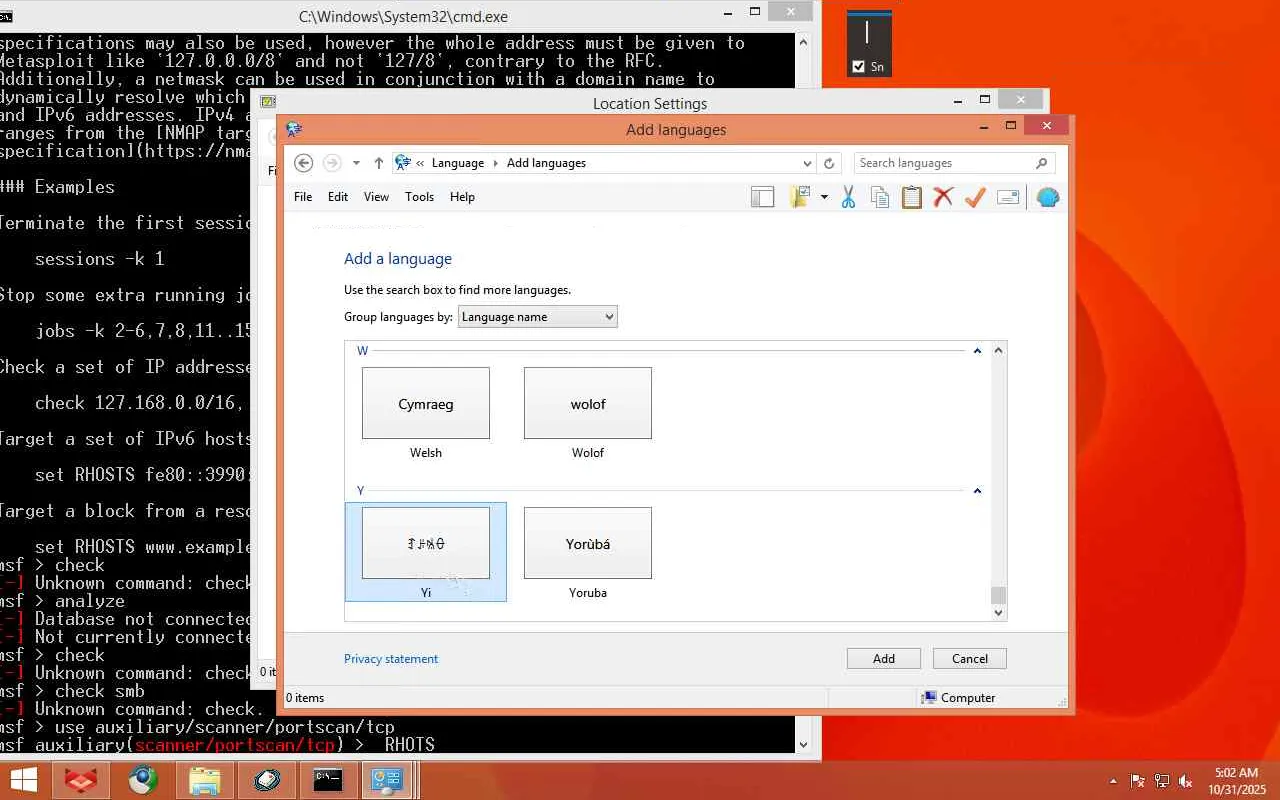Click the folder options toolbar icon
Viewport: 1280px width, 800px height.
point(799,197)
